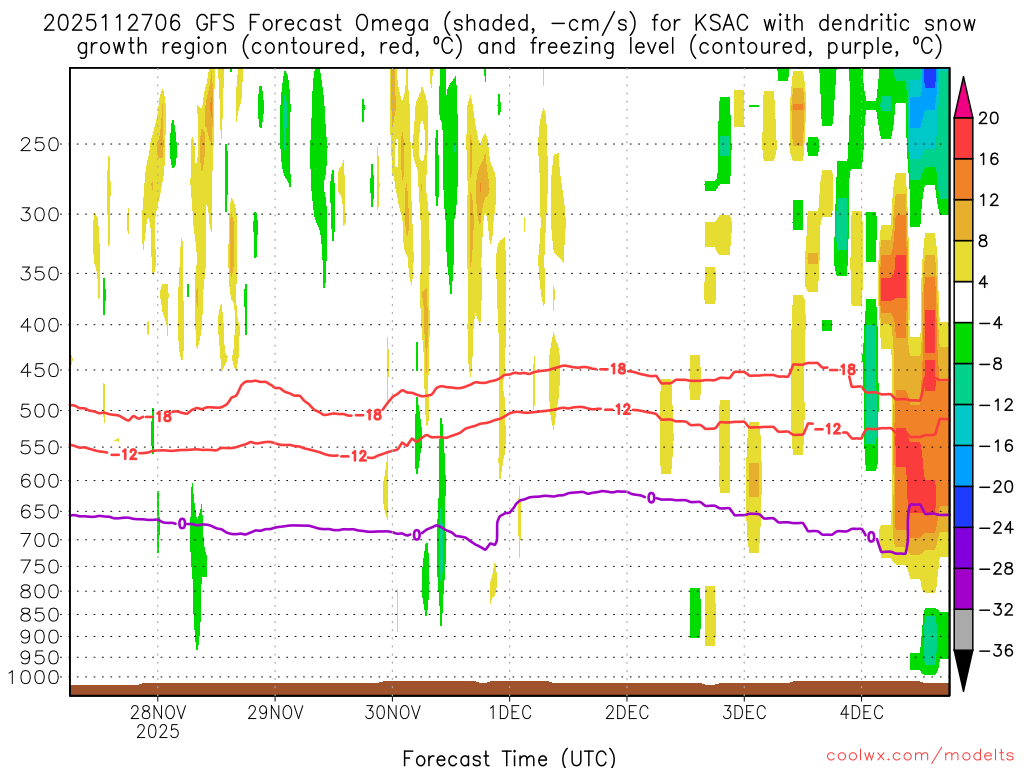
Task: Click the color bar tick label -20
Action: point(995,487)
